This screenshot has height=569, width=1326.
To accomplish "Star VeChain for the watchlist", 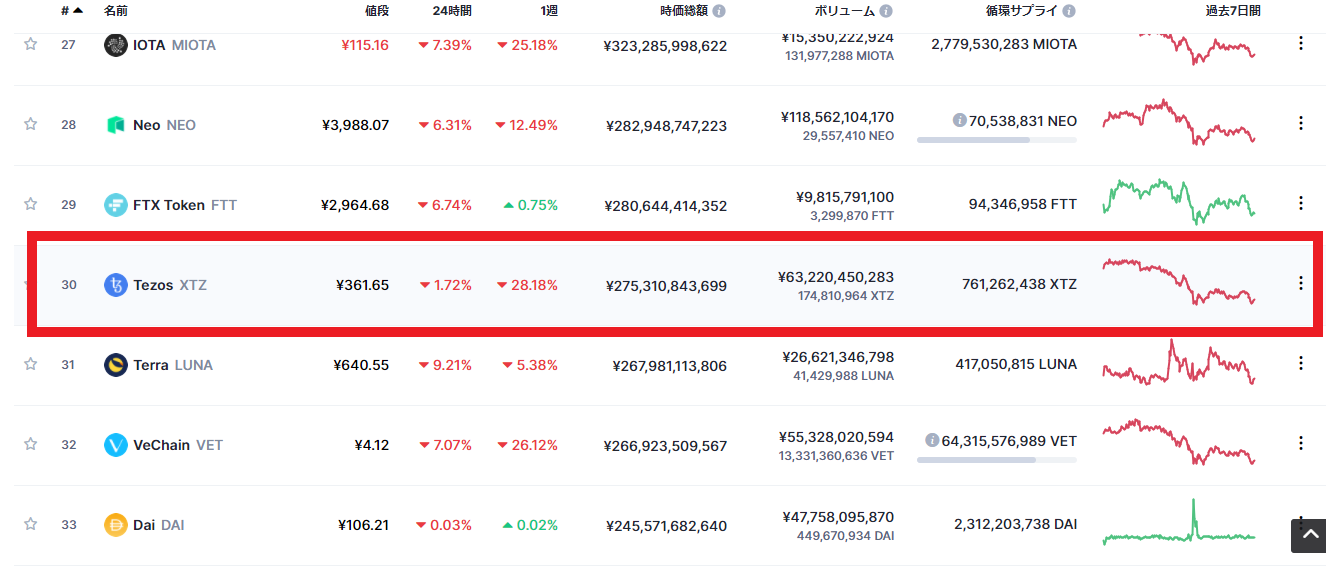I will 31,444.
